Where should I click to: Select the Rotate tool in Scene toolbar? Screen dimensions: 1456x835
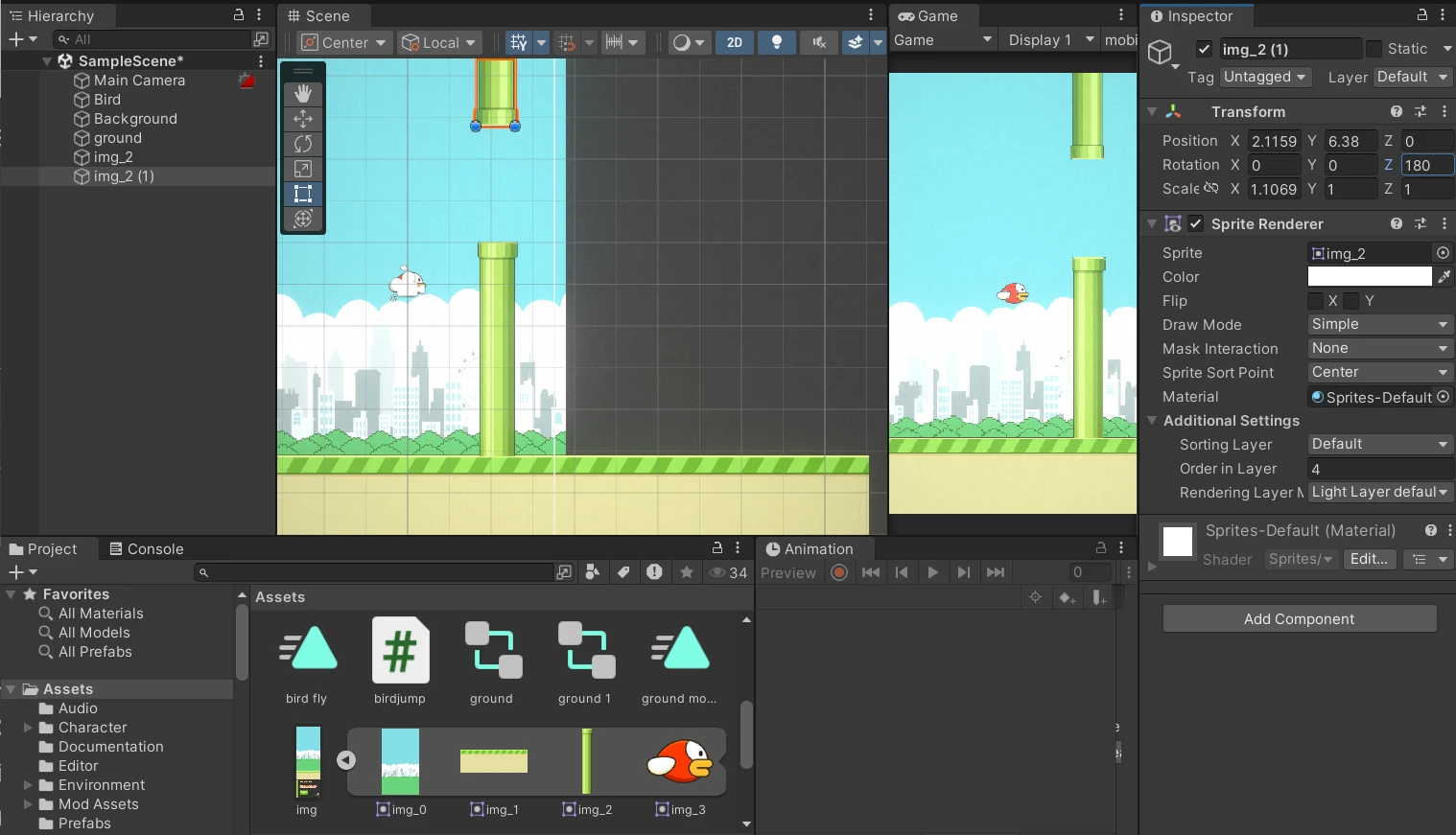303,144
